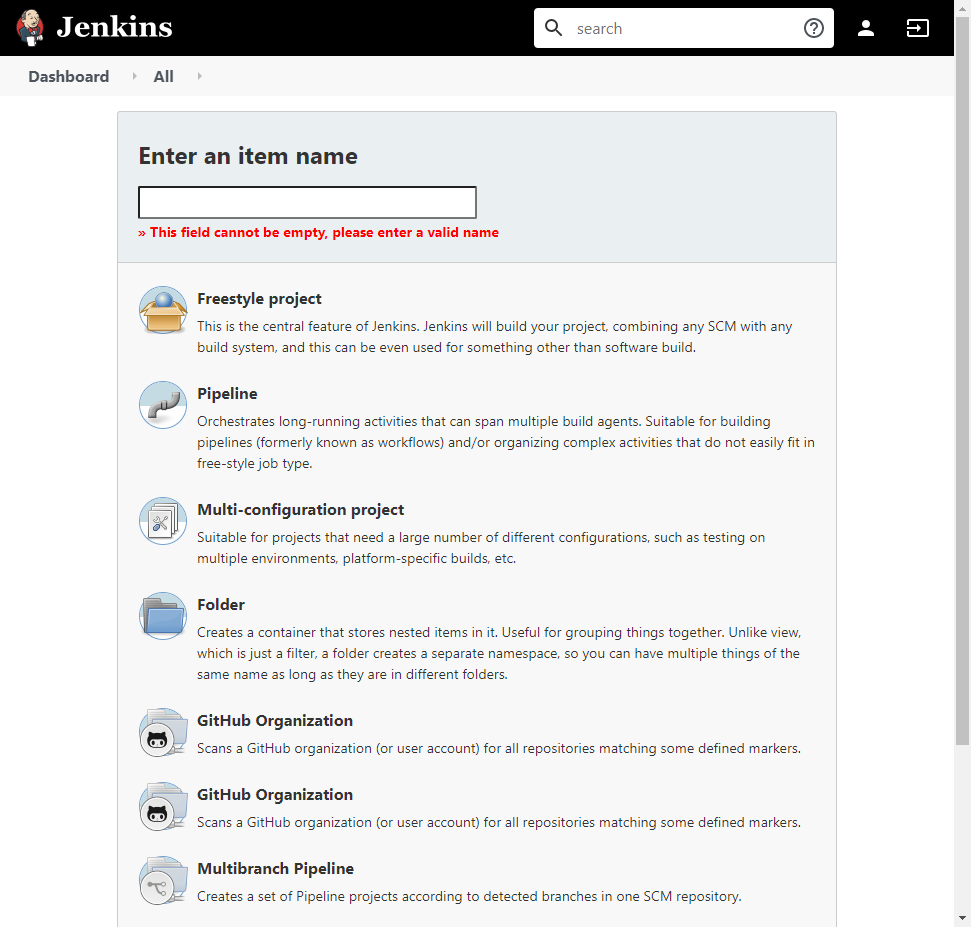Click inside the item name field
The width and height of the screenshot is (971, 927).
(306, 201)
